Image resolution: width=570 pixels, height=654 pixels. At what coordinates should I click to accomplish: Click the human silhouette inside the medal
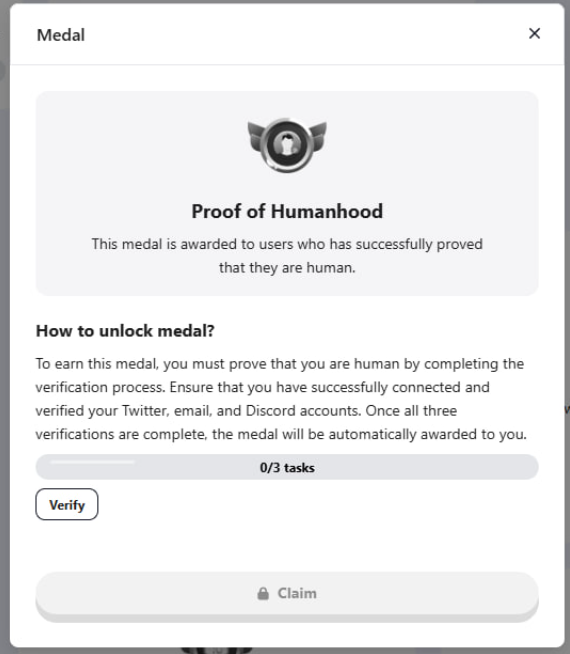tap(287, 144)
